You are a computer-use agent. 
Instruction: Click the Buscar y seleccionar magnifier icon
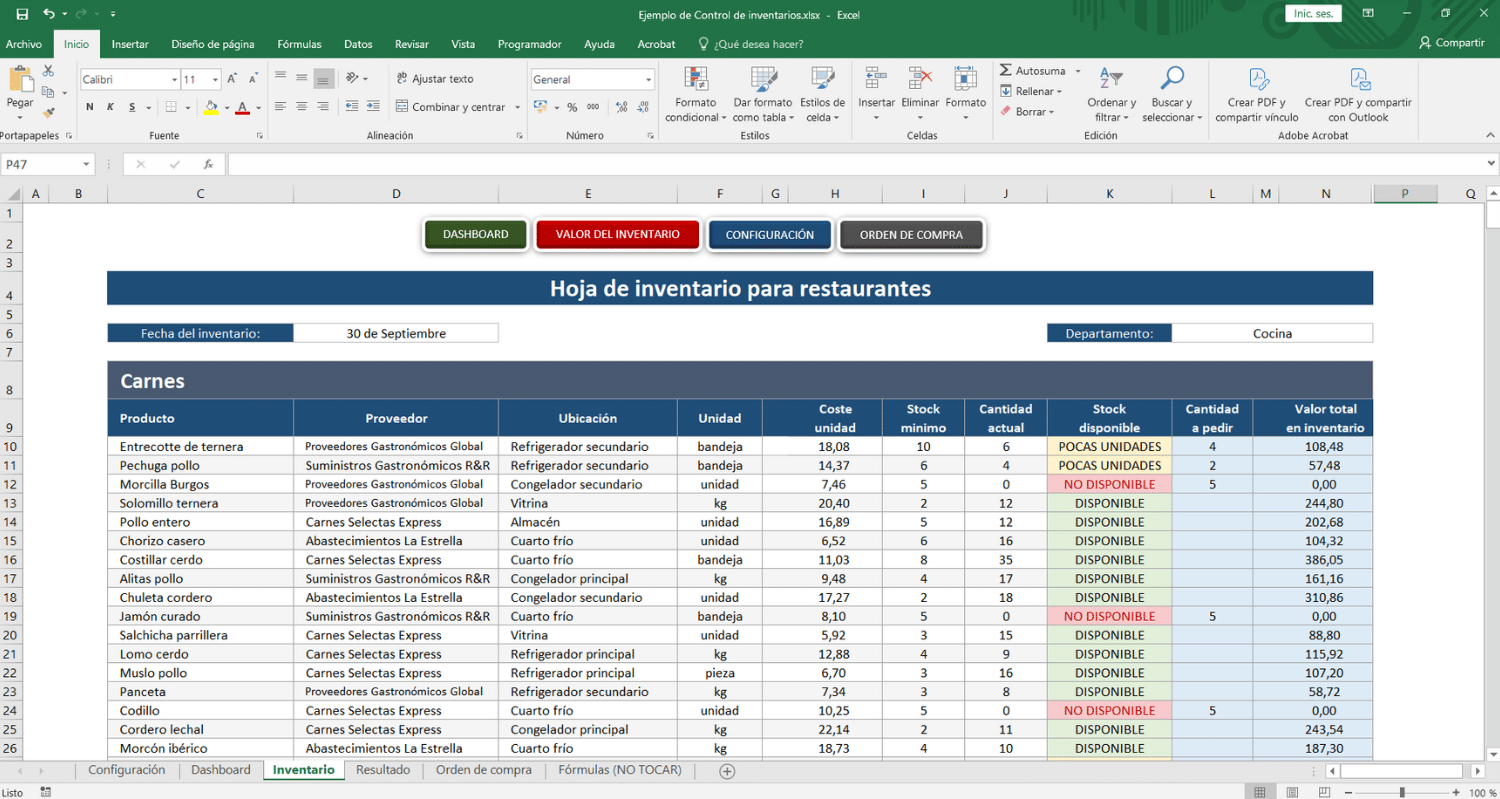pos(1171,79)
